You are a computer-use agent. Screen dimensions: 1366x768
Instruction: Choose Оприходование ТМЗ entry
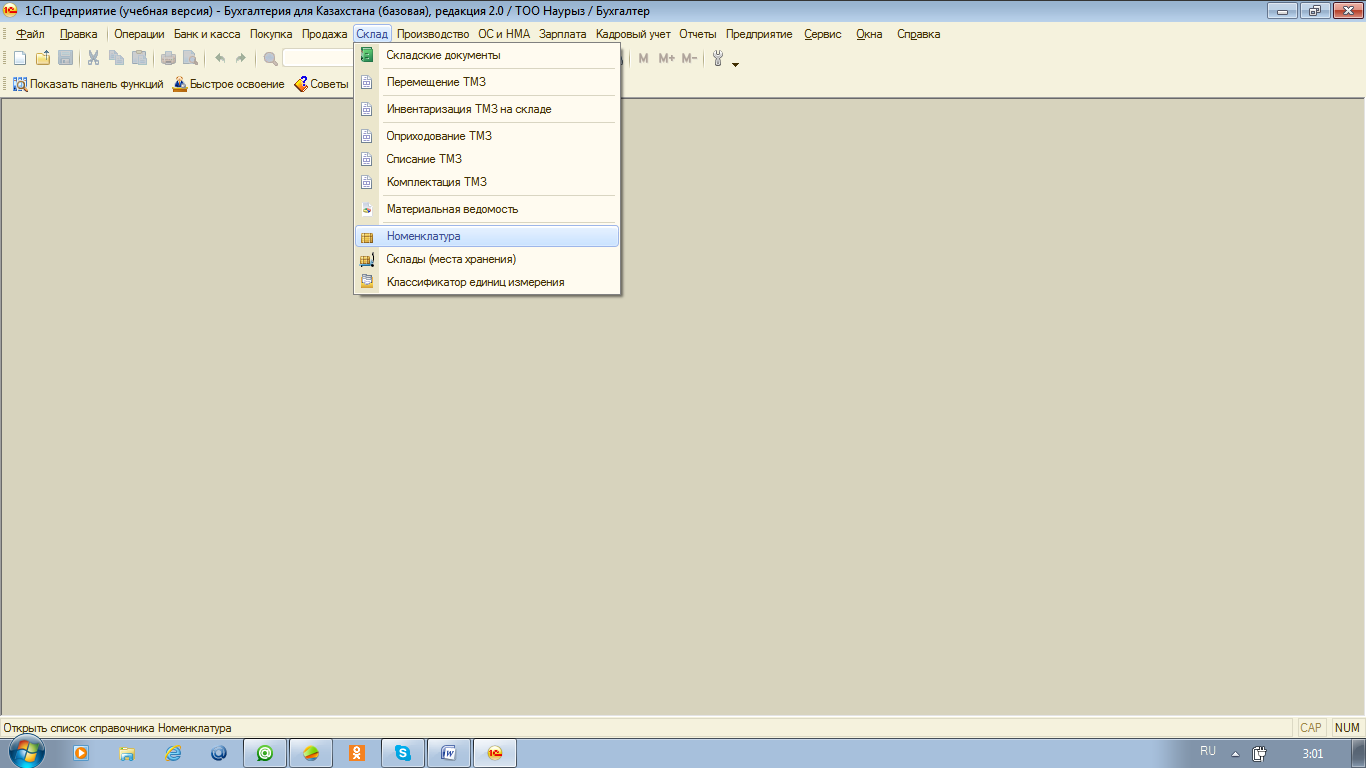487,136
